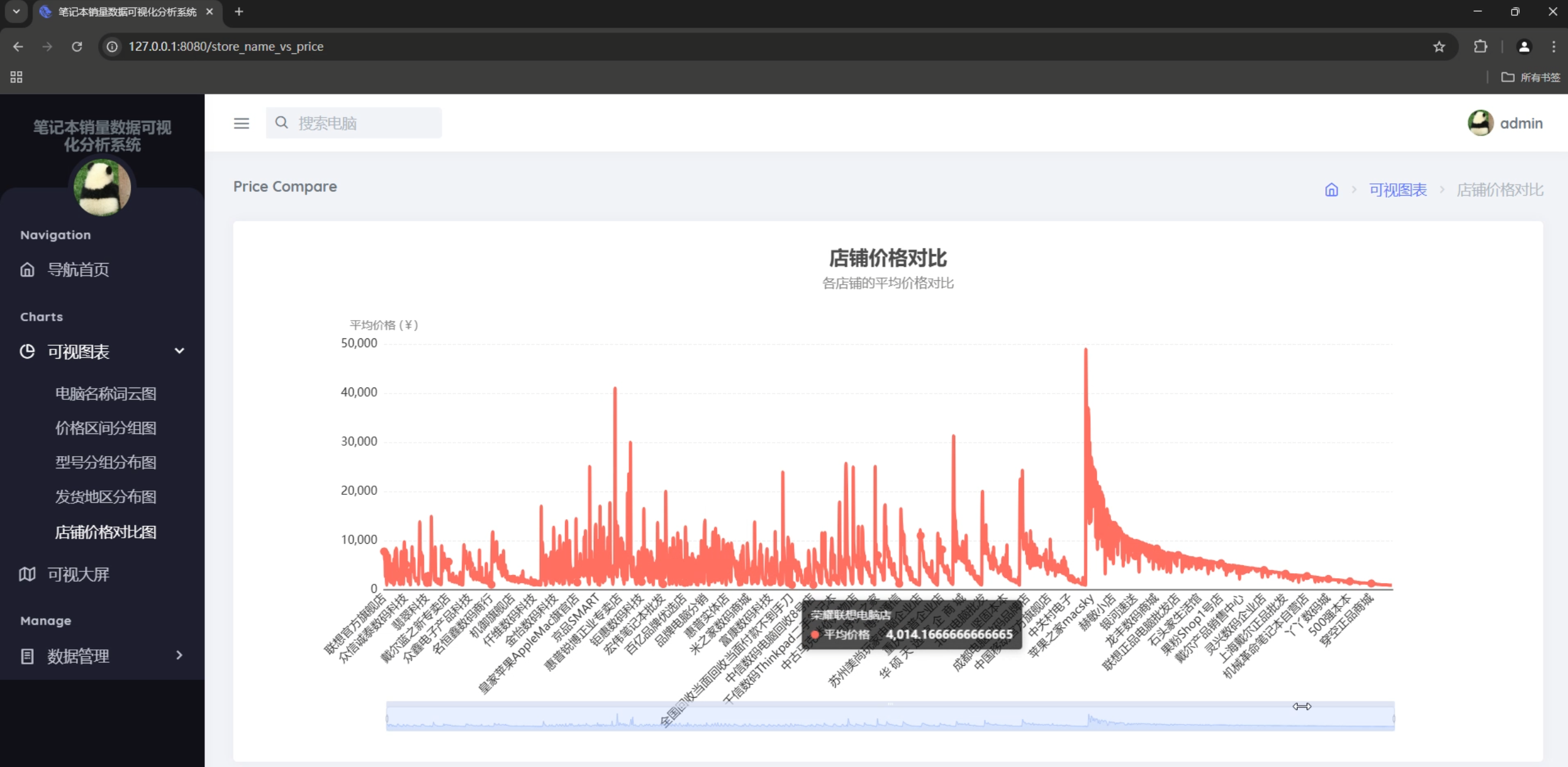Click the 50,000 y-axis value
The height and width of the screenshot is (767, 1568).
point(359,343)
